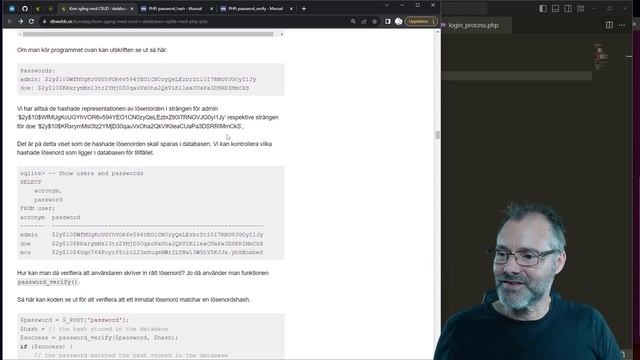
Task: Open the Chrome tab search dropdown
Action: click(387, 5)
